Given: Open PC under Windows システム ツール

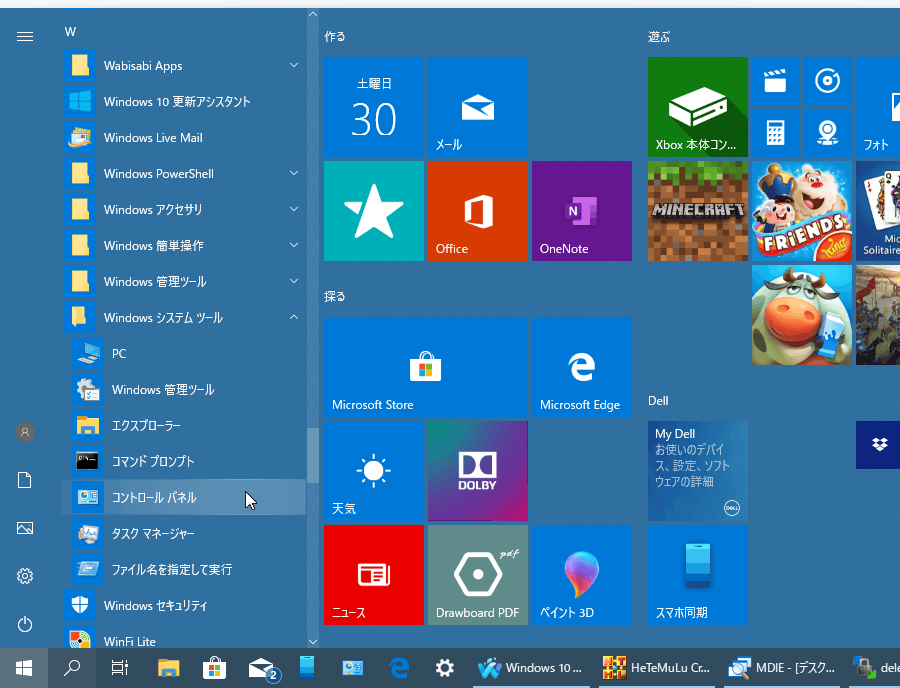Looking at the screenshot, I should 183,353.
